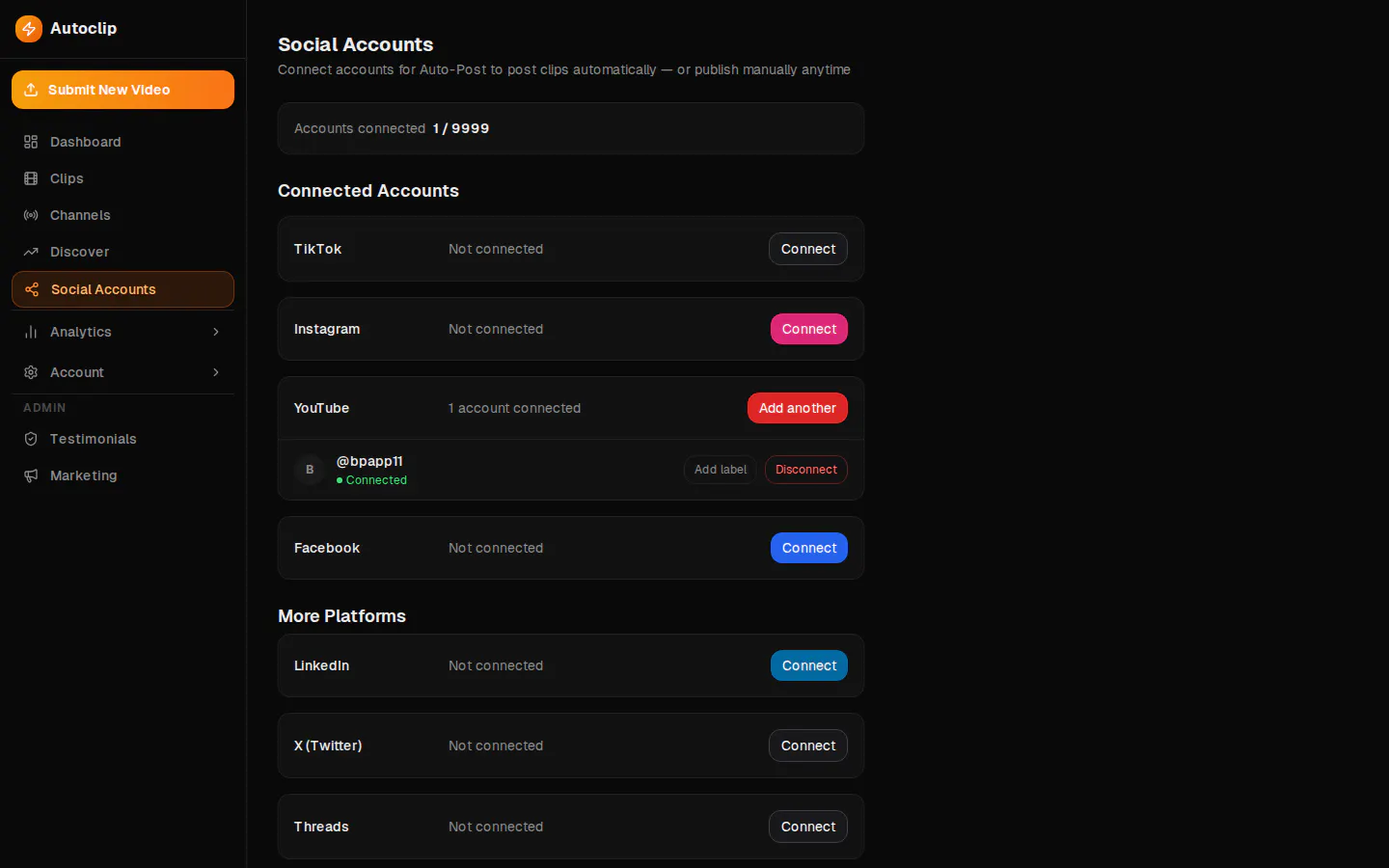Connect an Instagram account
The image size is (1389, 868).
809,329
